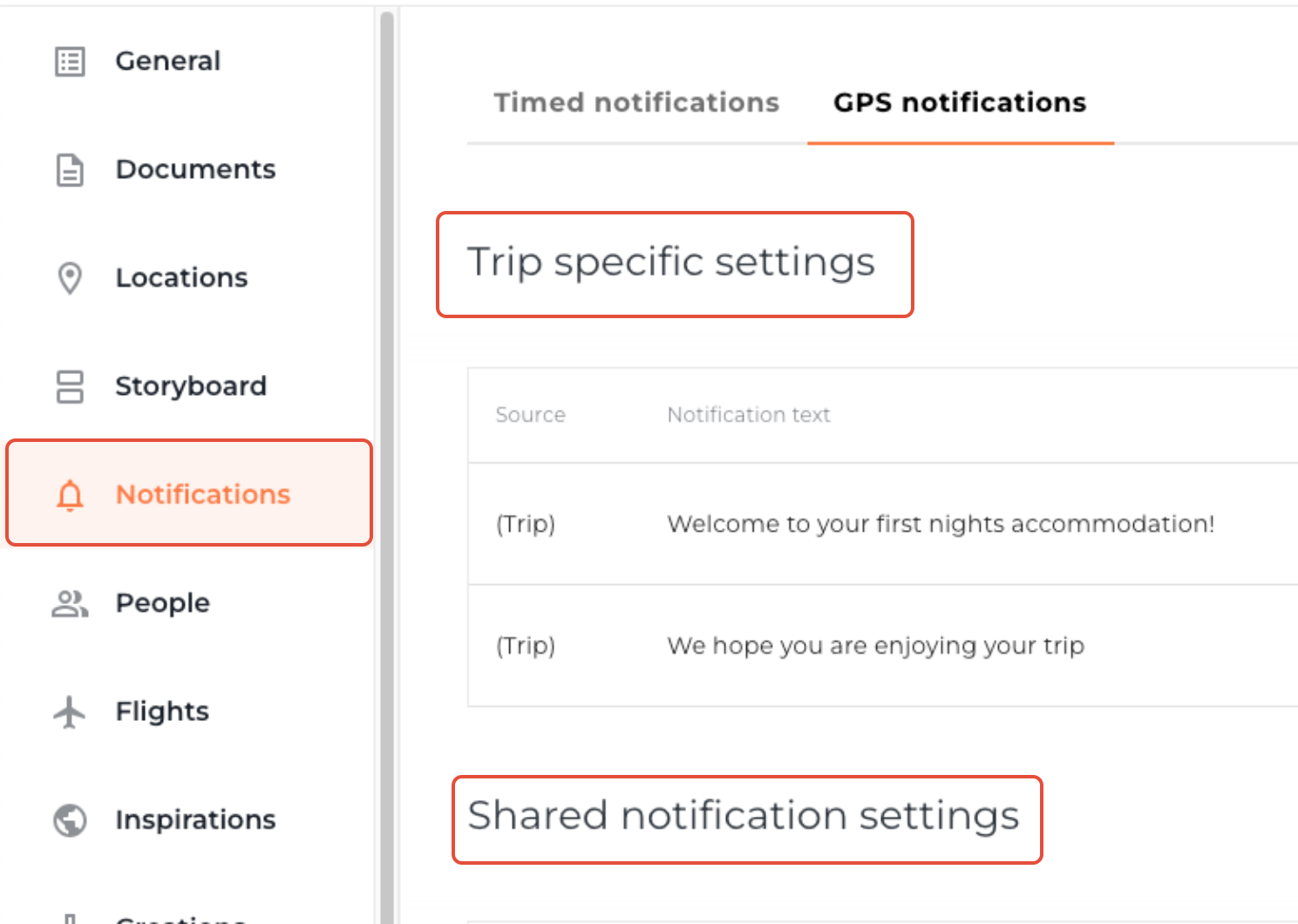This screenshot has width=1298, height=924.
Task: Open Inspirations via the globe icon
Action: click(x=68, y=820)
